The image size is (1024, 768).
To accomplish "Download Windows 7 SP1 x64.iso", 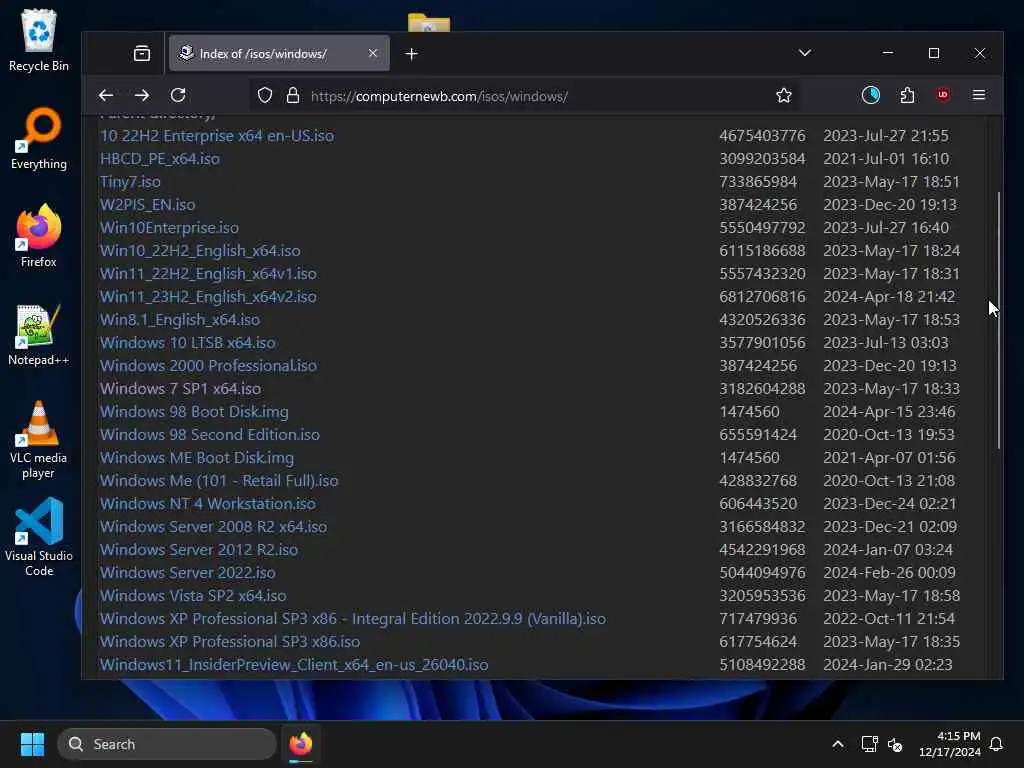I will click(180, 389).
